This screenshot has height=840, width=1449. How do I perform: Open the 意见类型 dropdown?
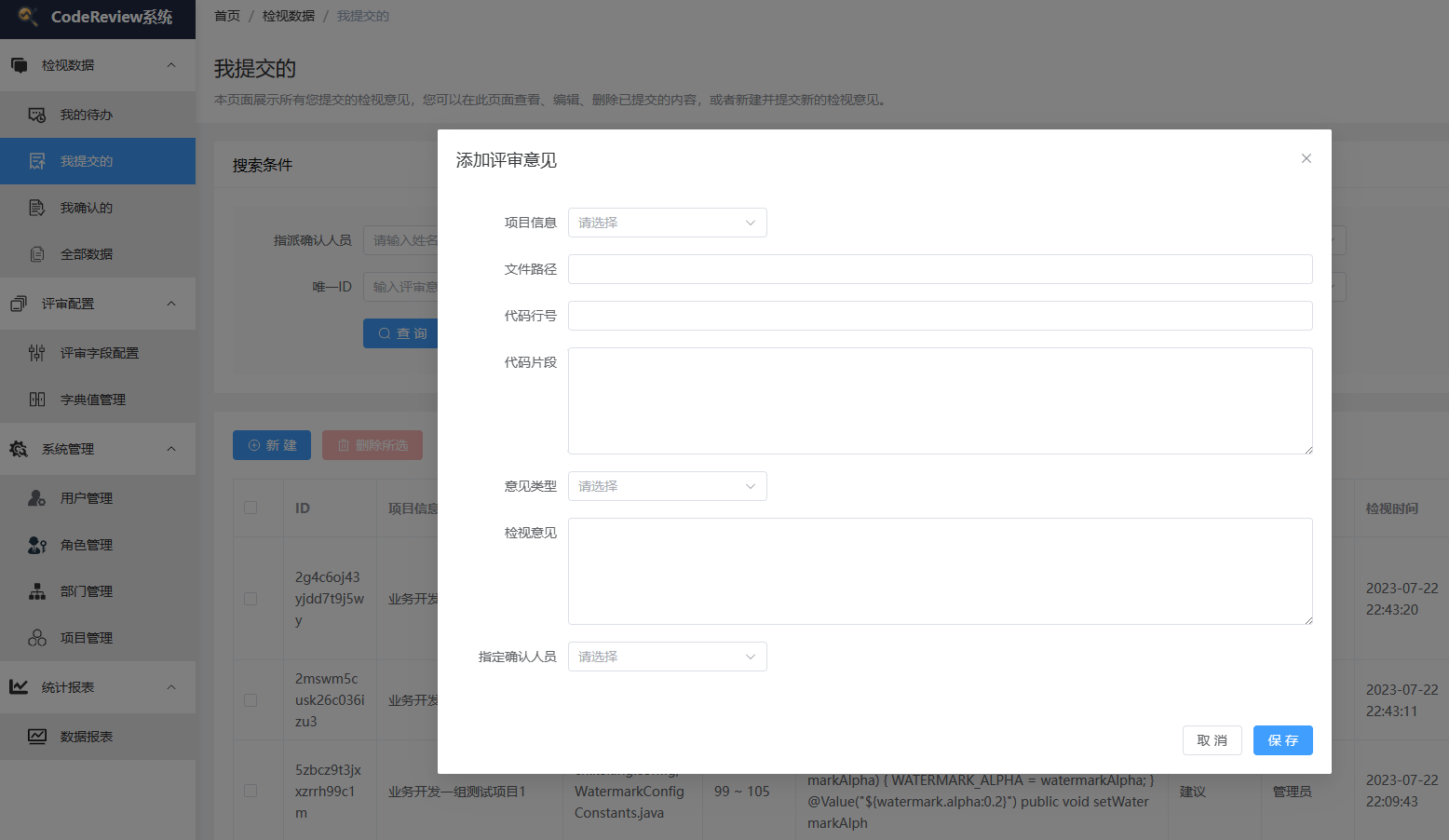click(667, 486)
